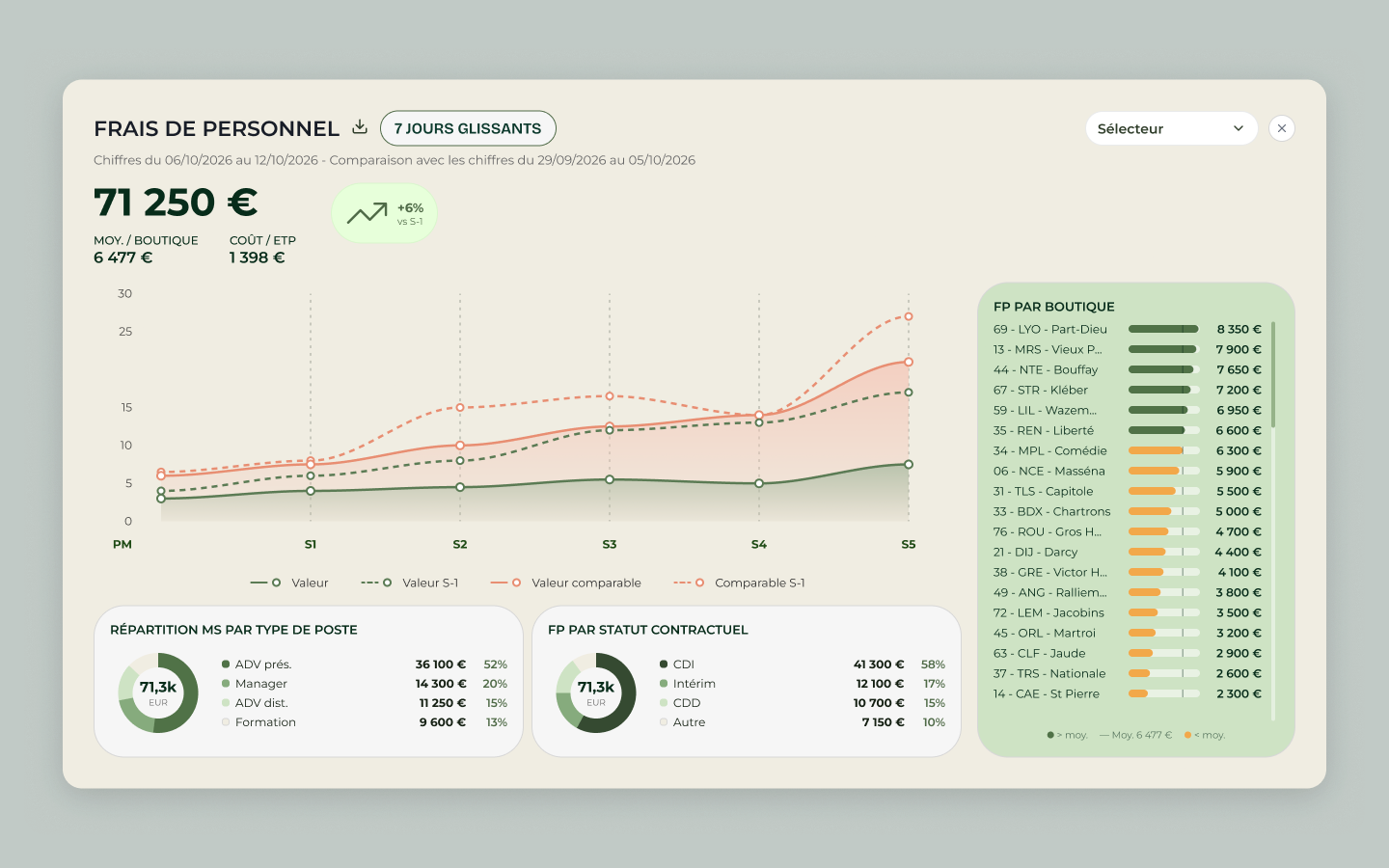Close the dashboard panel with the X

1282,128
